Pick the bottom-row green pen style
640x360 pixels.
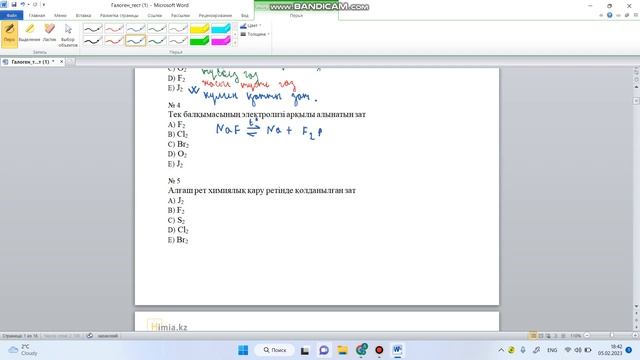(157, 40)
